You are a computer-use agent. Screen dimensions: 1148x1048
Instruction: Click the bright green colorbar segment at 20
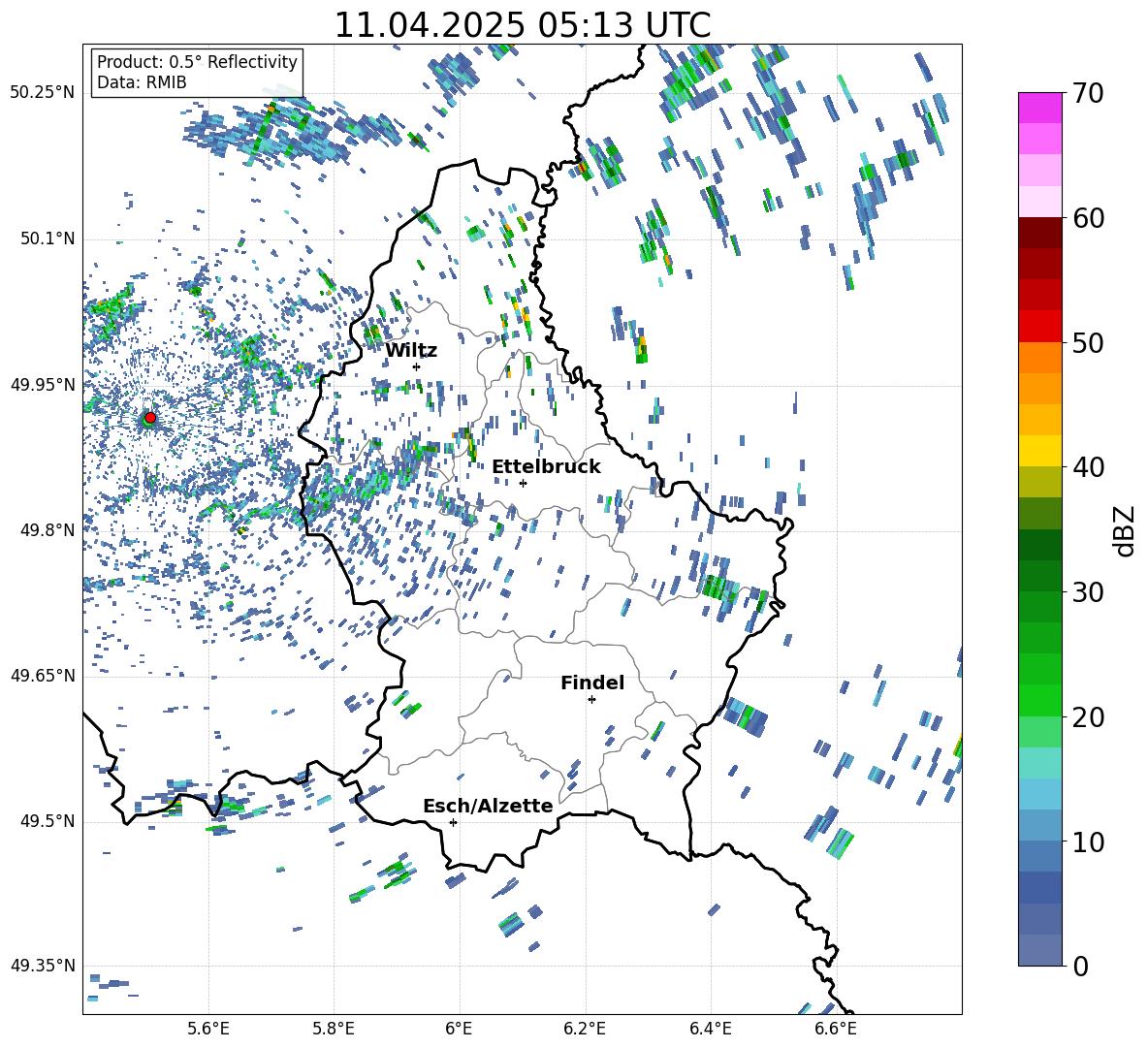click(1039, 701)
